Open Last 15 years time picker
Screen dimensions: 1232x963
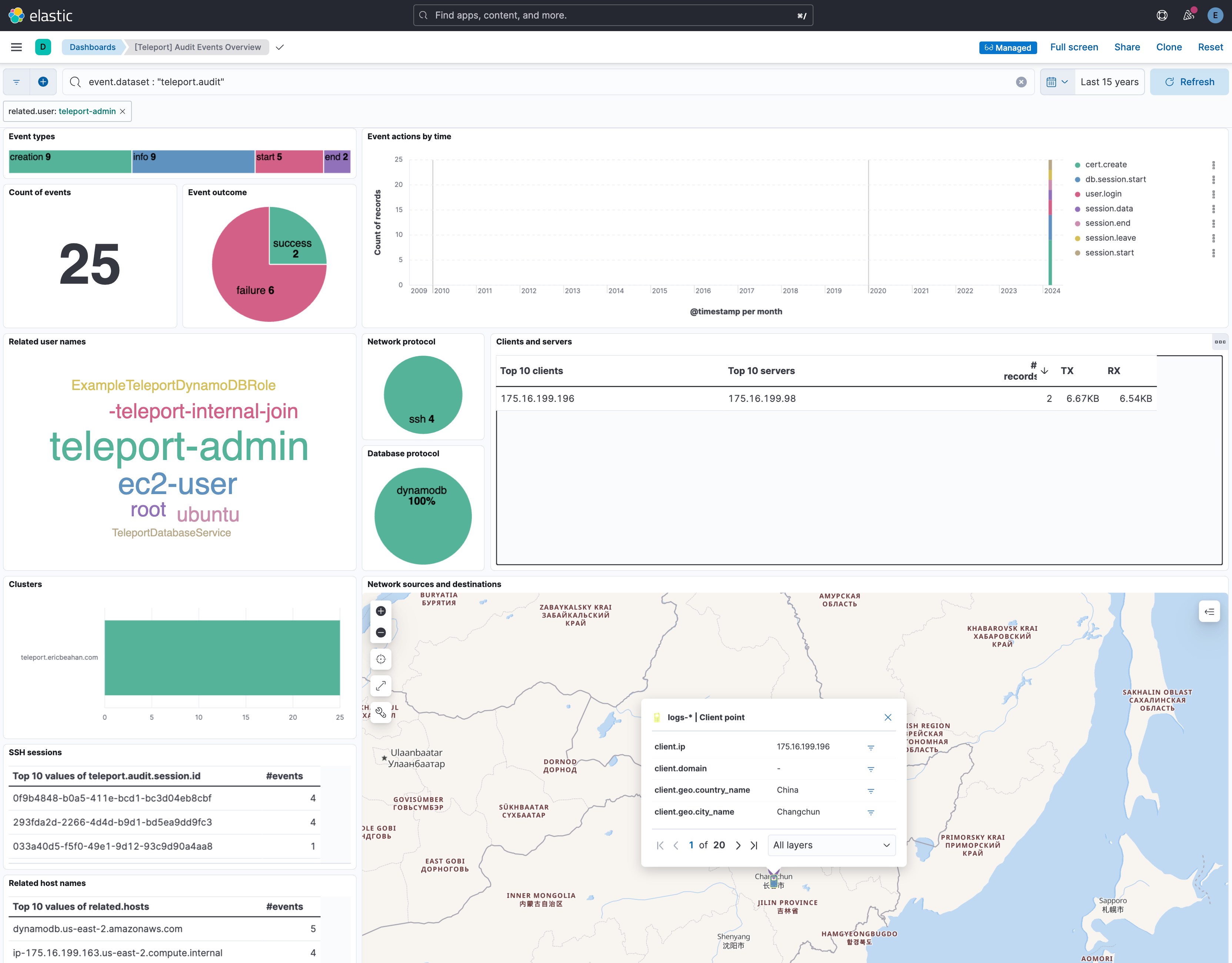1109,82
